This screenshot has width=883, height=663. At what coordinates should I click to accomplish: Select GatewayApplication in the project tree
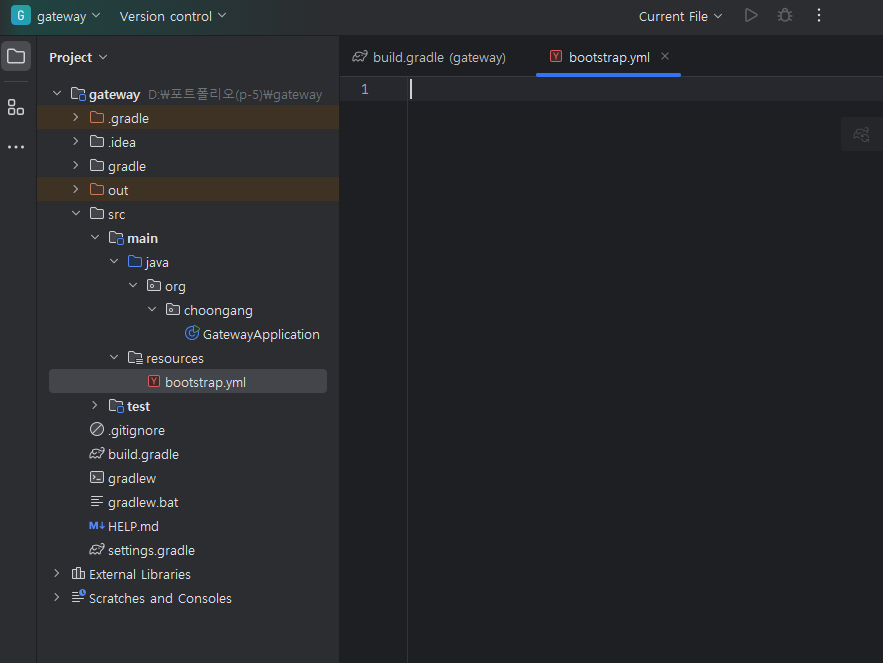pos(260,333)
